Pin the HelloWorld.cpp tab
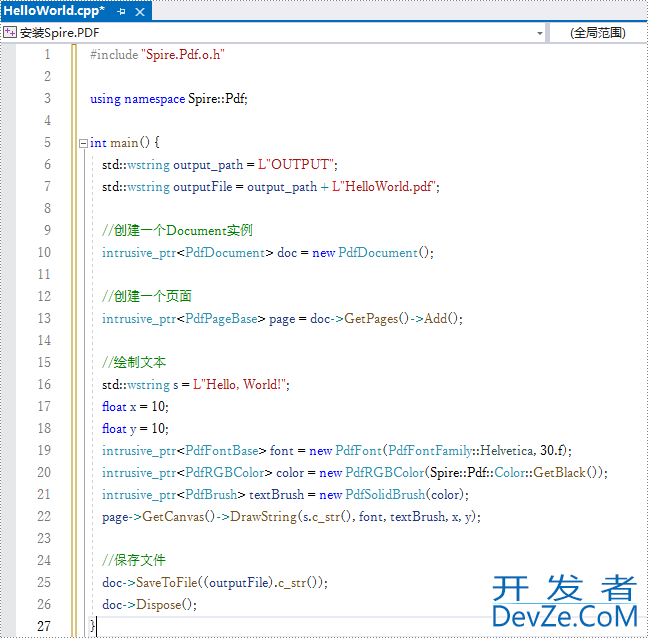648x638 pixels. 121,12
